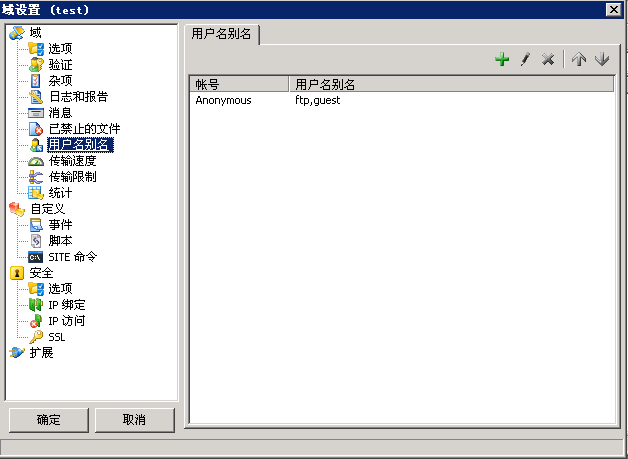The image size is (628, 459).
Task: Click the 用户名别名 user icon in tree
Action: [36, 145]
